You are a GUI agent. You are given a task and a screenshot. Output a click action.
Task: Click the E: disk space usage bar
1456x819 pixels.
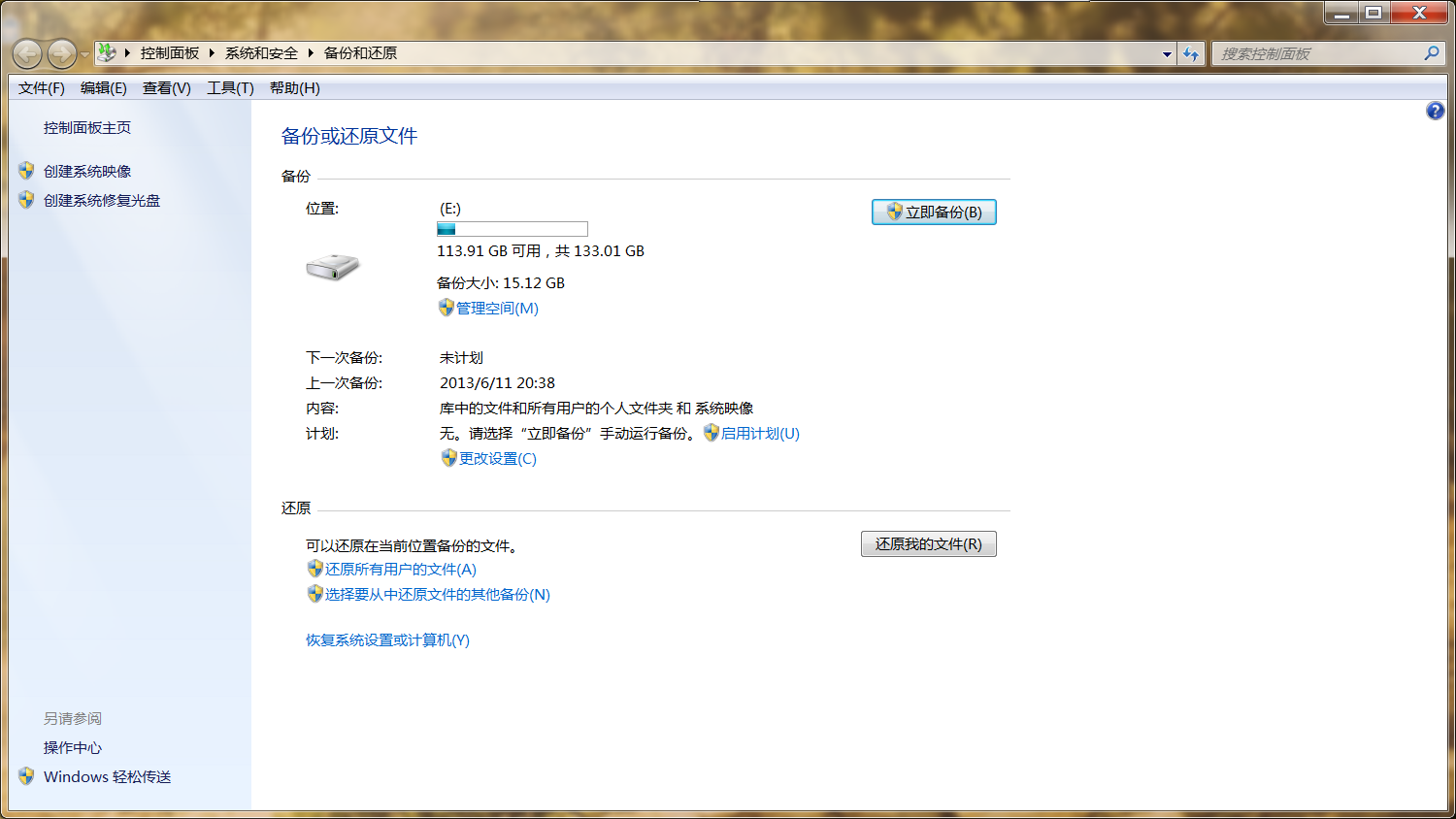[x=512, y=229]
